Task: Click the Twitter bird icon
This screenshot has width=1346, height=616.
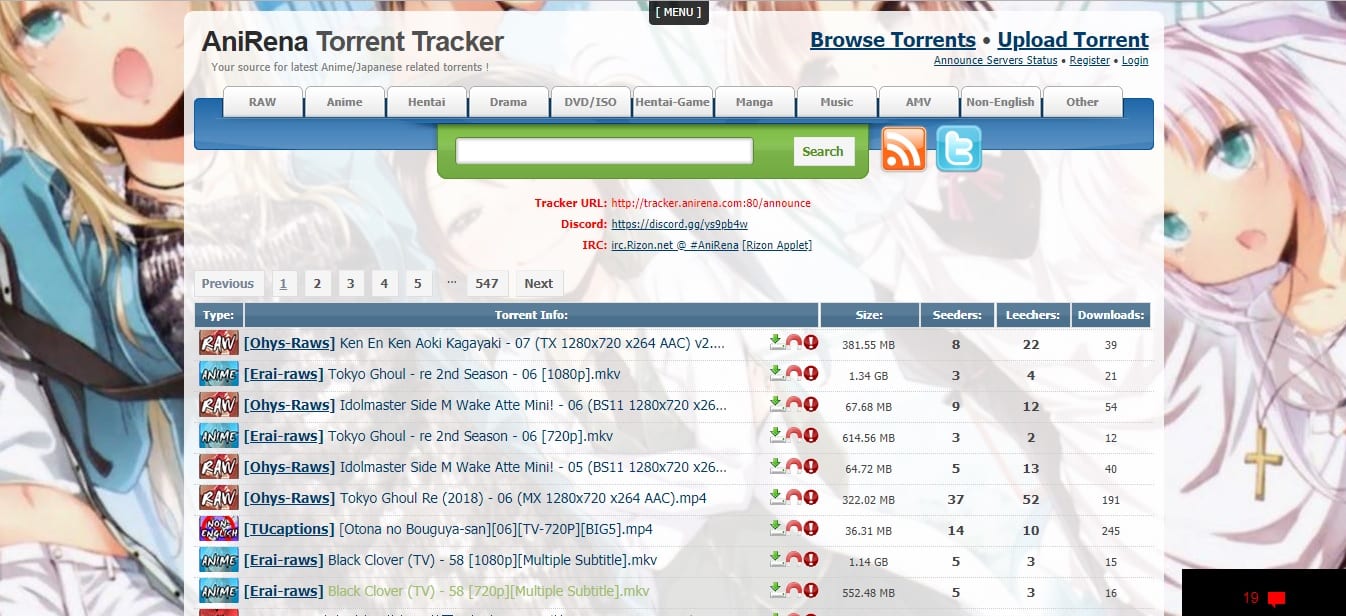Action: (958, 150)
